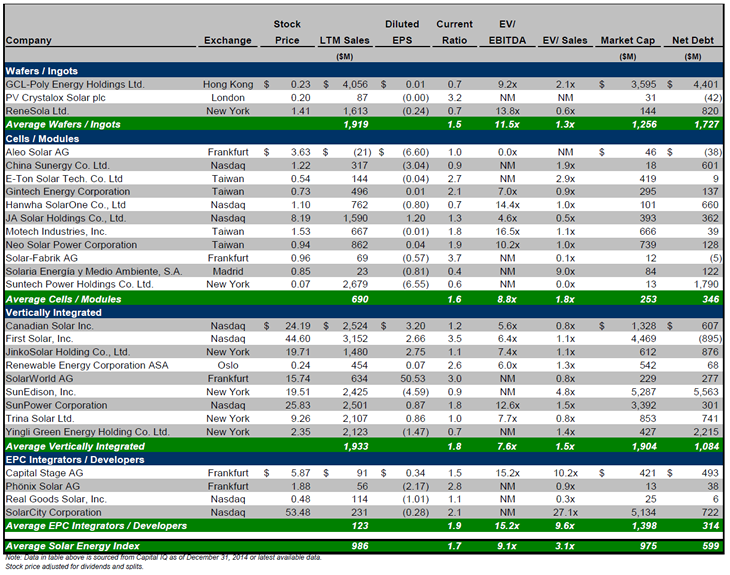Select stock price adjusted footnote
Viewport: 730px width, 575px height.
click(74, 567)
